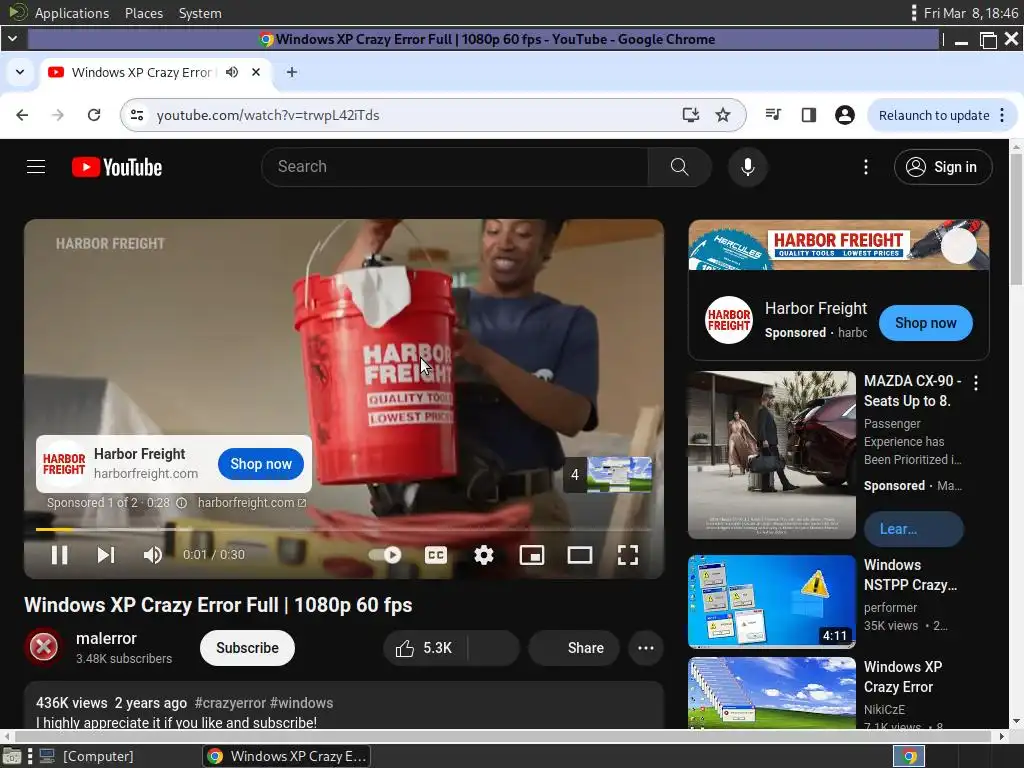This screenshot has width=1024, height=768.
Task: Click Harbor Freight logo in sidebar ad
Action: pos(728,320)
